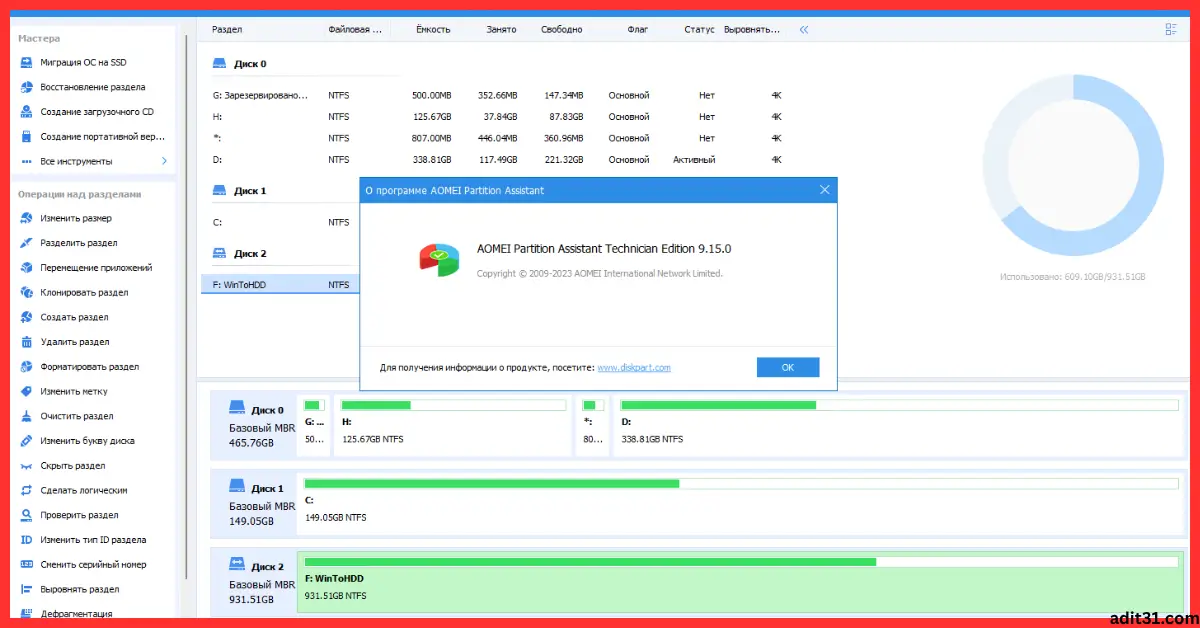This screenshot has width=1200, height=628.
Task: Open the OS migration to SSD wizard icon
Action: (28, 62)
